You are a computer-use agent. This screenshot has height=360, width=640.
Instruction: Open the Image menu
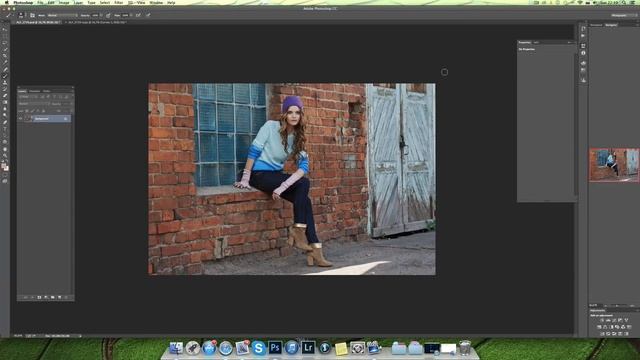click(x=64, y=2)
